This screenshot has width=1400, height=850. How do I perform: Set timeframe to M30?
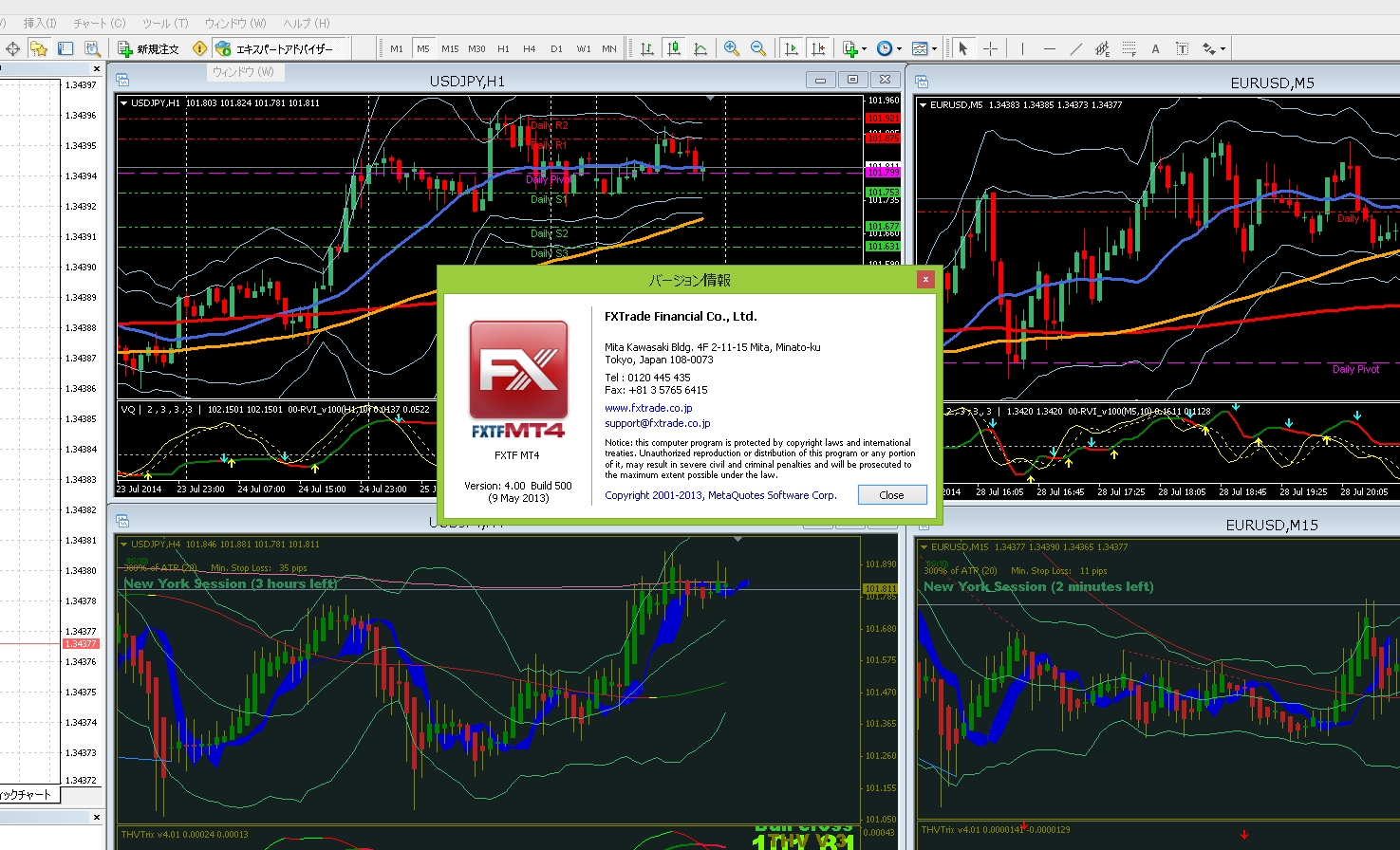pos(476,48)
